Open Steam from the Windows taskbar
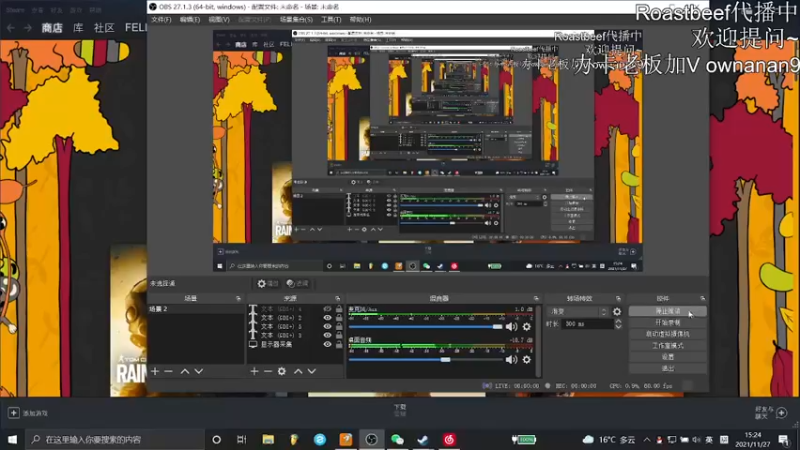 [423, 439]
